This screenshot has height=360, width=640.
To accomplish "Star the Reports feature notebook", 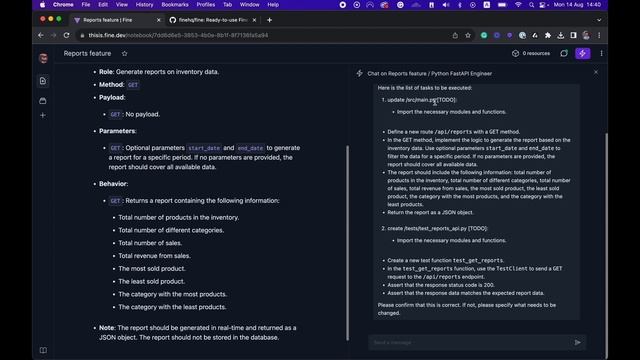I will 124,53.
